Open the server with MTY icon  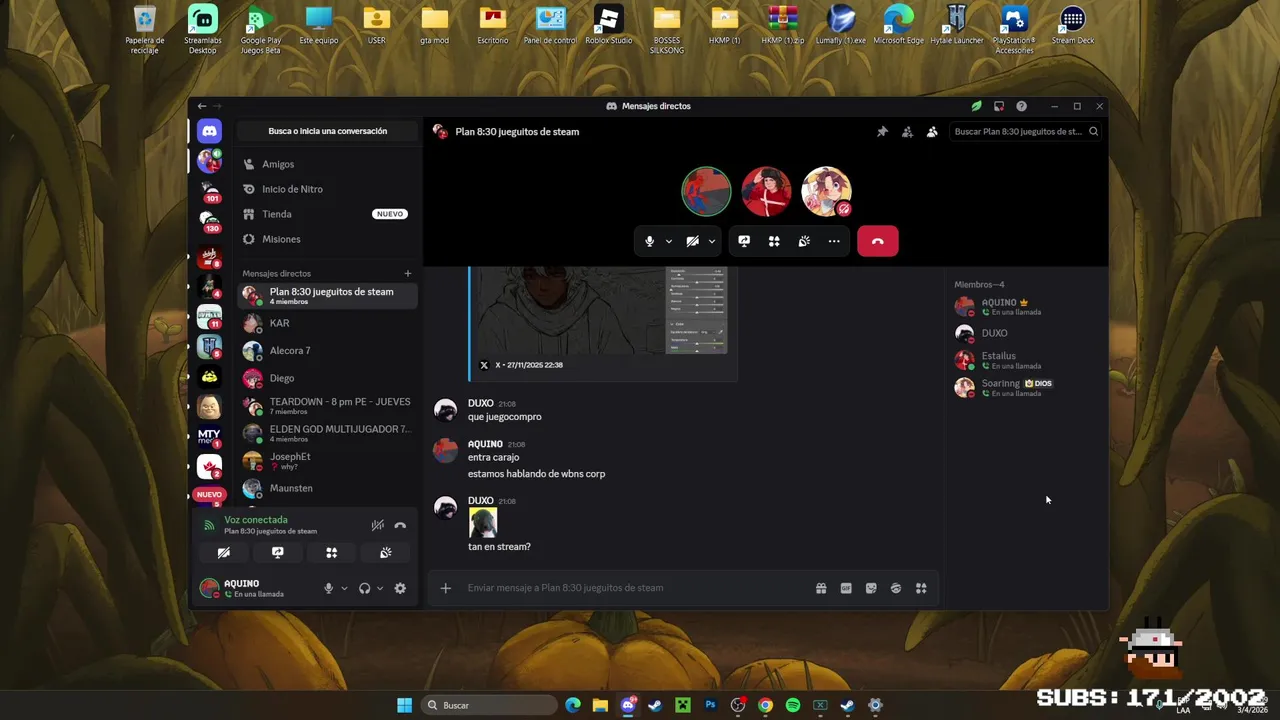click(x=209, y=437)
